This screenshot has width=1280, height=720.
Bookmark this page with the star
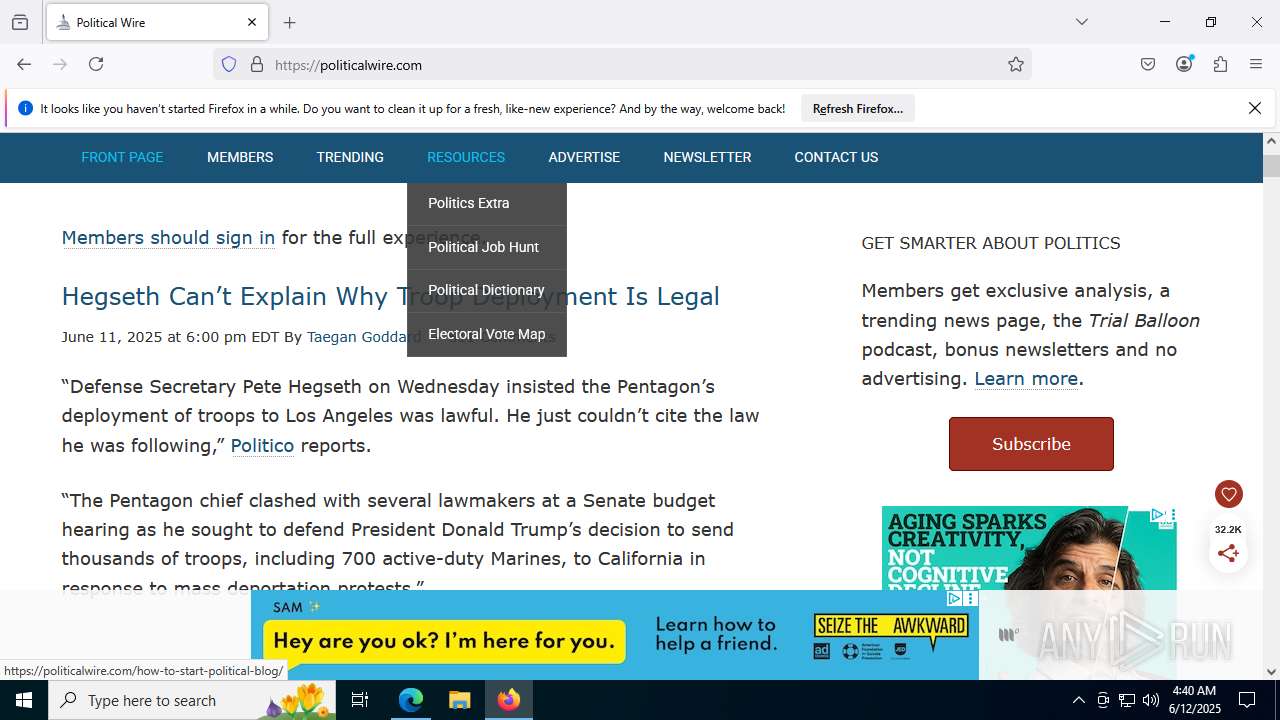pos(1016,64)
